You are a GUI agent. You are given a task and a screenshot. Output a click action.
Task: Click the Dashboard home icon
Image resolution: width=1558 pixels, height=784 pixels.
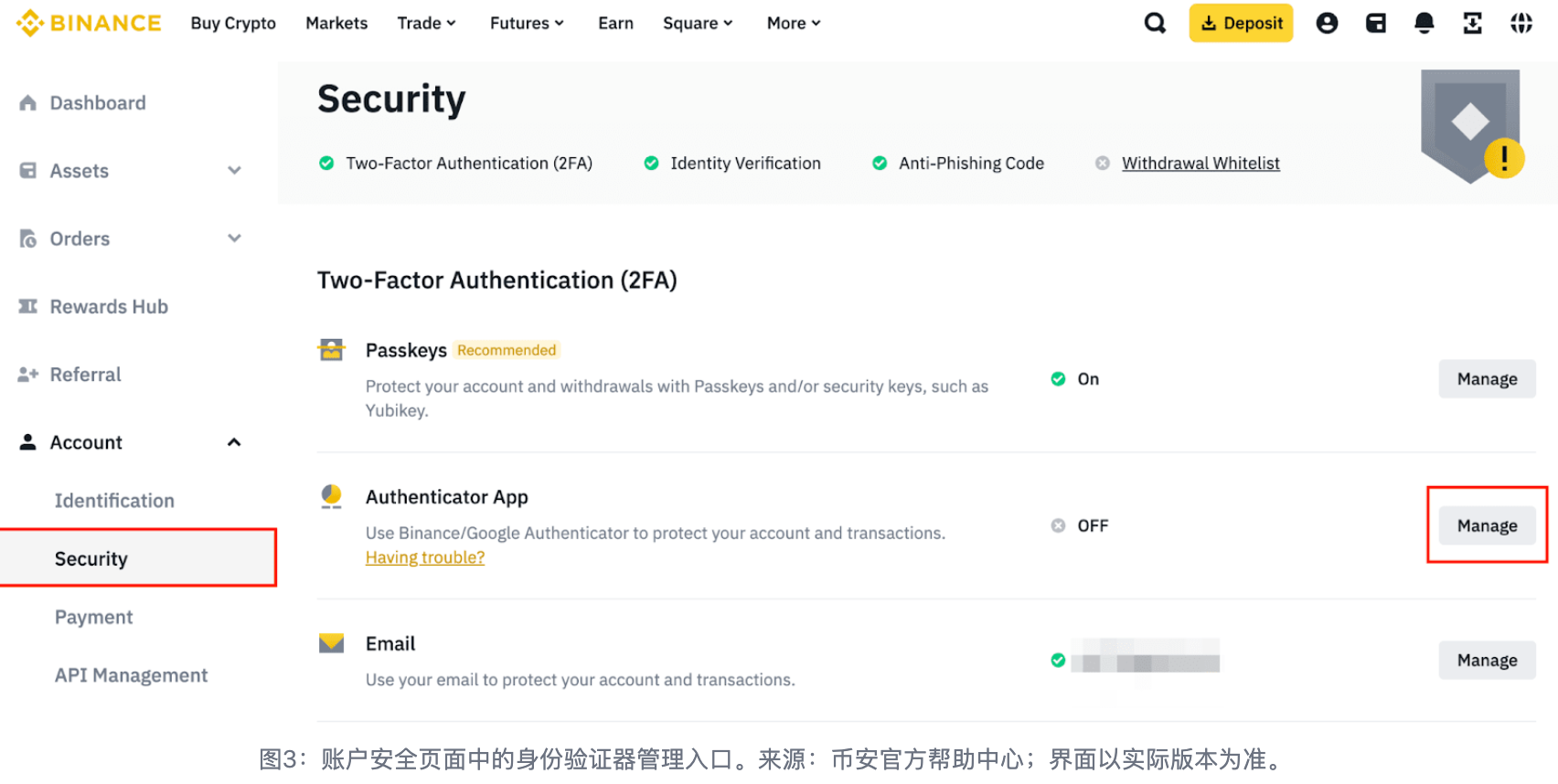[x=28, y=103]
